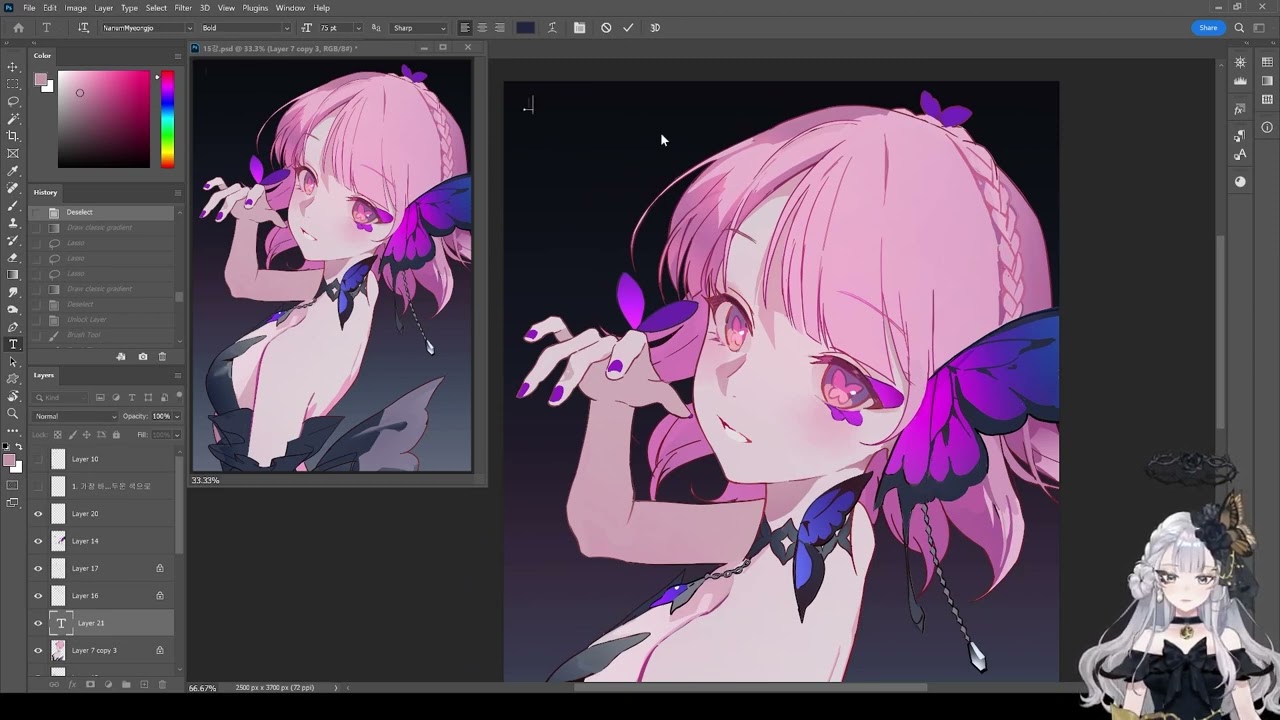Select the Eraser tool

[x=13, y=257]
